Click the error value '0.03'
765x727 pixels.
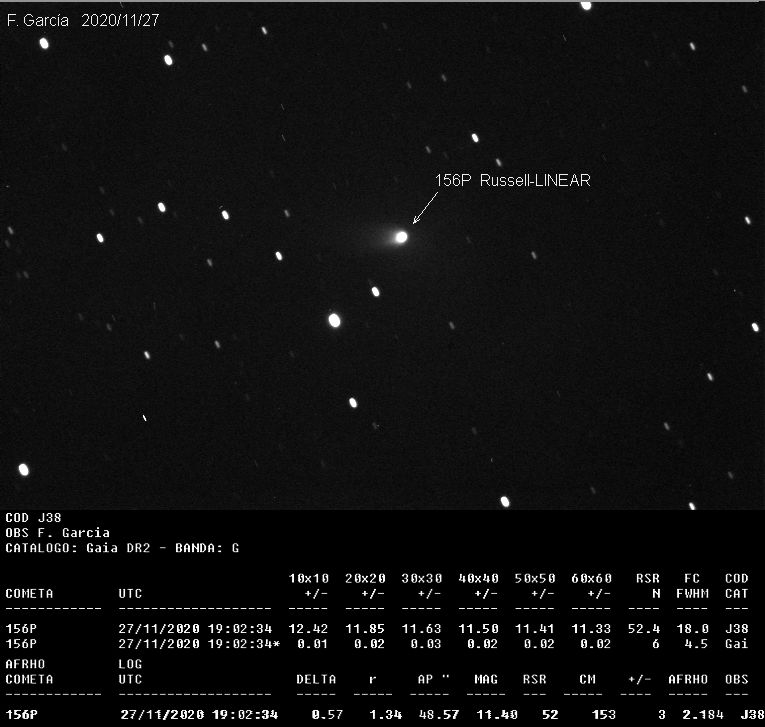426,644
